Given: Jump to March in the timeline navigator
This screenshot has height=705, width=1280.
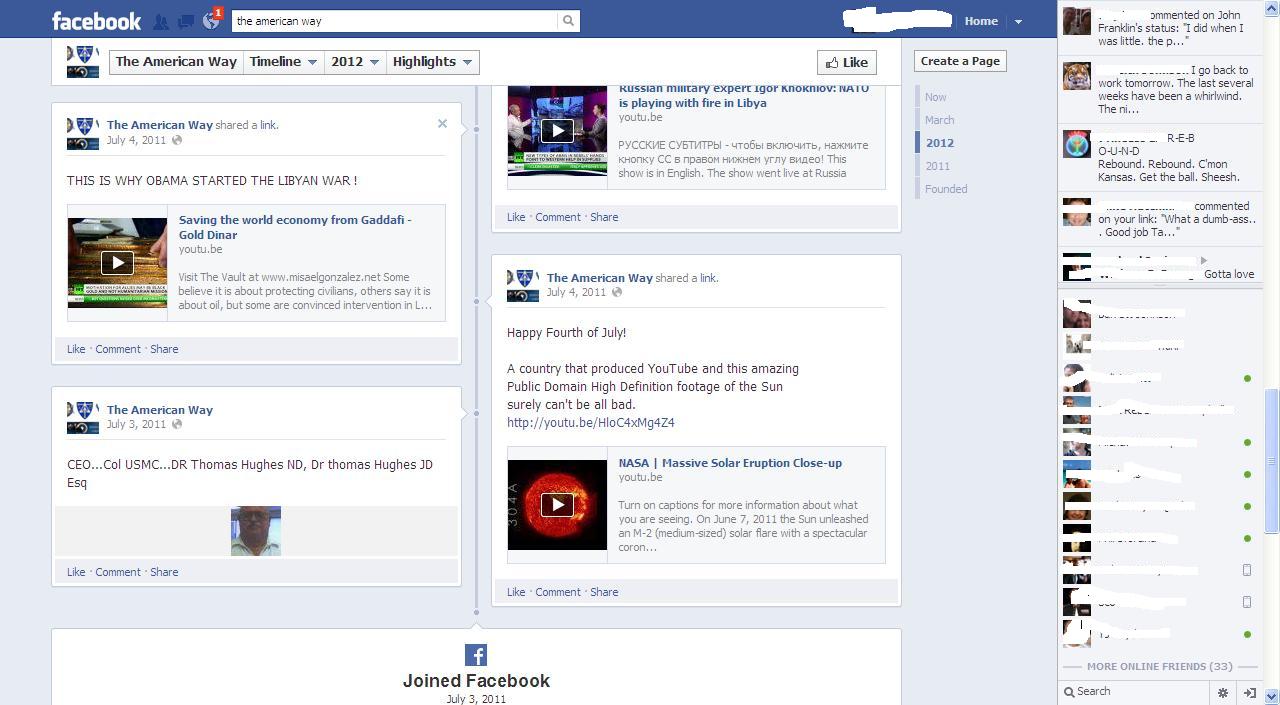Looking at the screenshot, I should pyautogui.click(x=940, y=120).
